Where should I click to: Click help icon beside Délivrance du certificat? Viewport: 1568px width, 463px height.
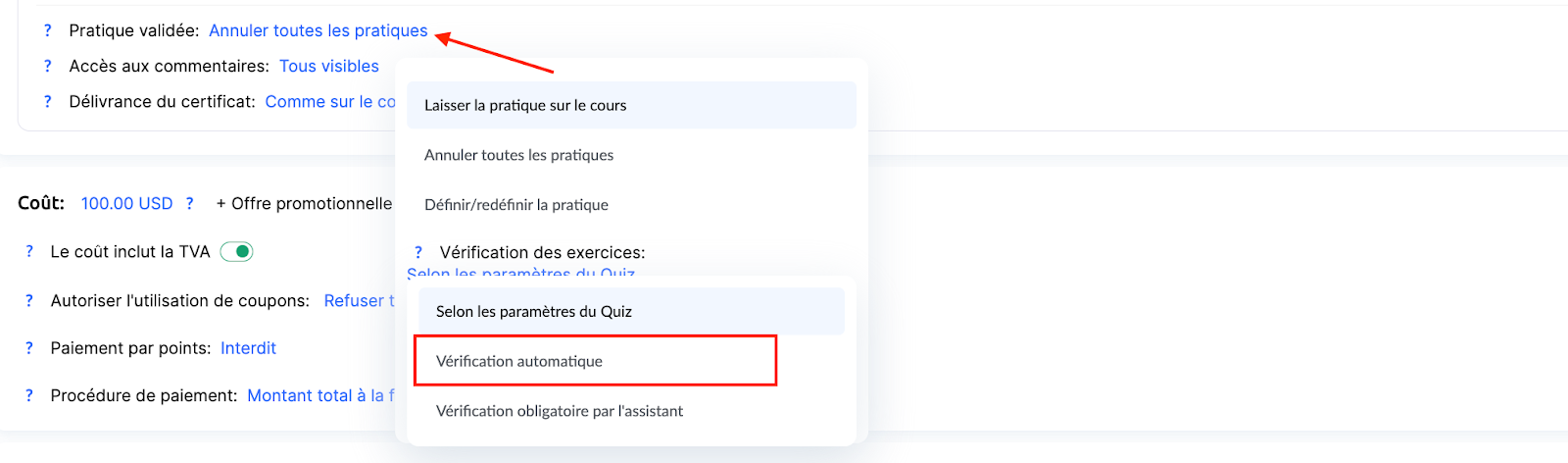click(x=47, y=102)
